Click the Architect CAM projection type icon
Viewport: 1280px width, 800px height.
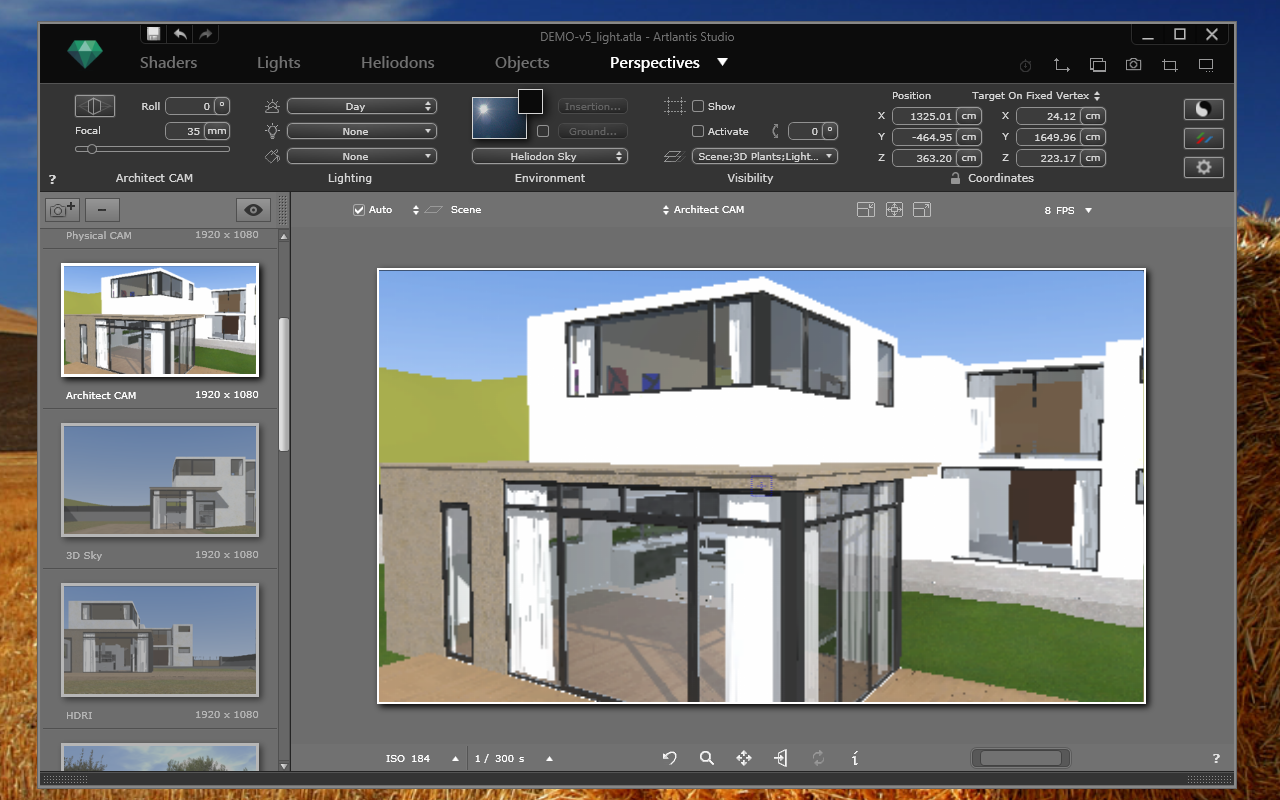tap(95, 106)
